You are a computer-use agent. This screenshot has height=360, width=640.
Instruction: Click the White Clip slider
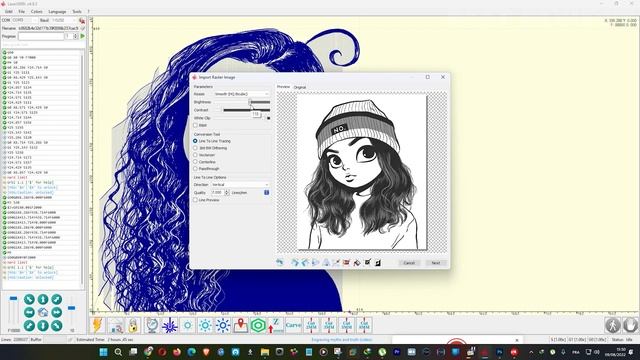coord(242,118)
